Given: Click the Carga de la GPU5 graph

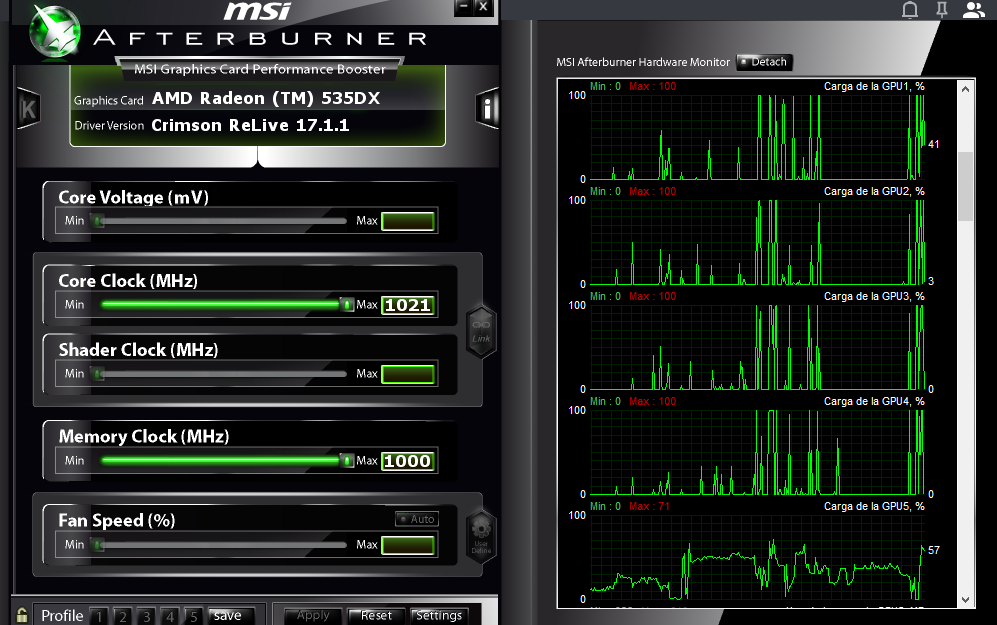Looking at the screenshot, I should [x=758, y=557].
